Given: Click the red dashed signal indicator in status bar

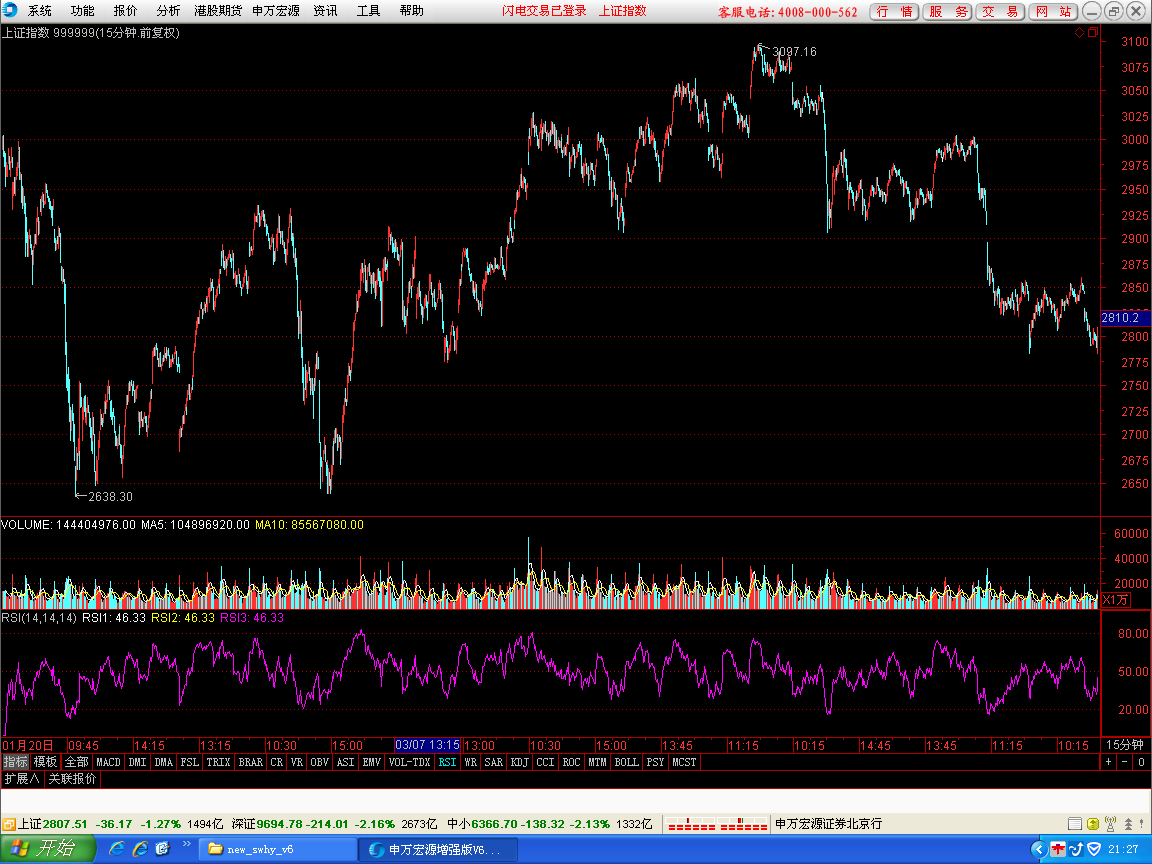Looking at the screenshot, I should point(716,824).
